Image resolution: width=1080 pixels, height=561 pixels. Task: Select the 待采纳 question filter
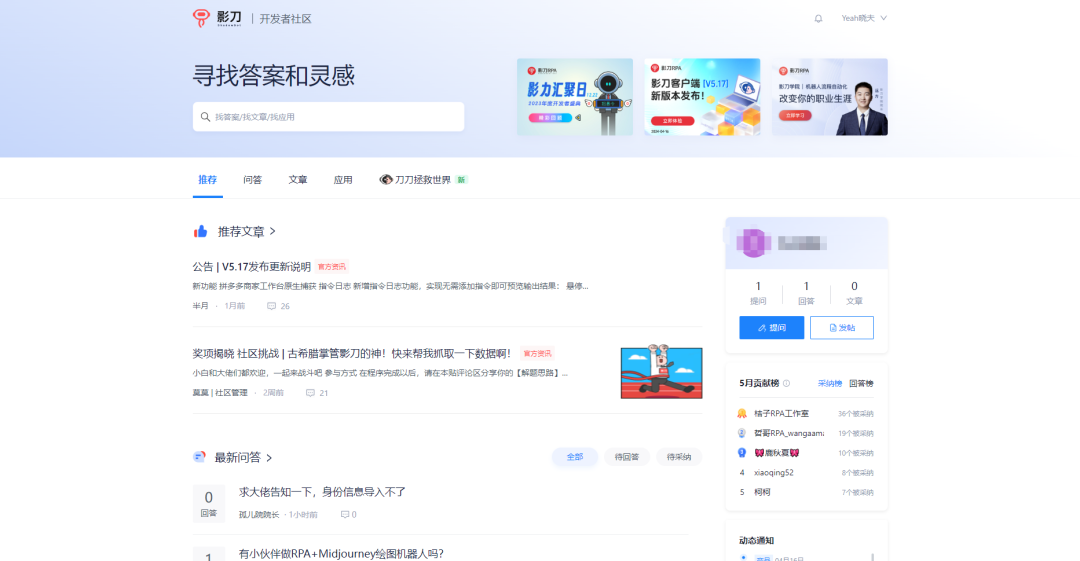click(678, 457)
